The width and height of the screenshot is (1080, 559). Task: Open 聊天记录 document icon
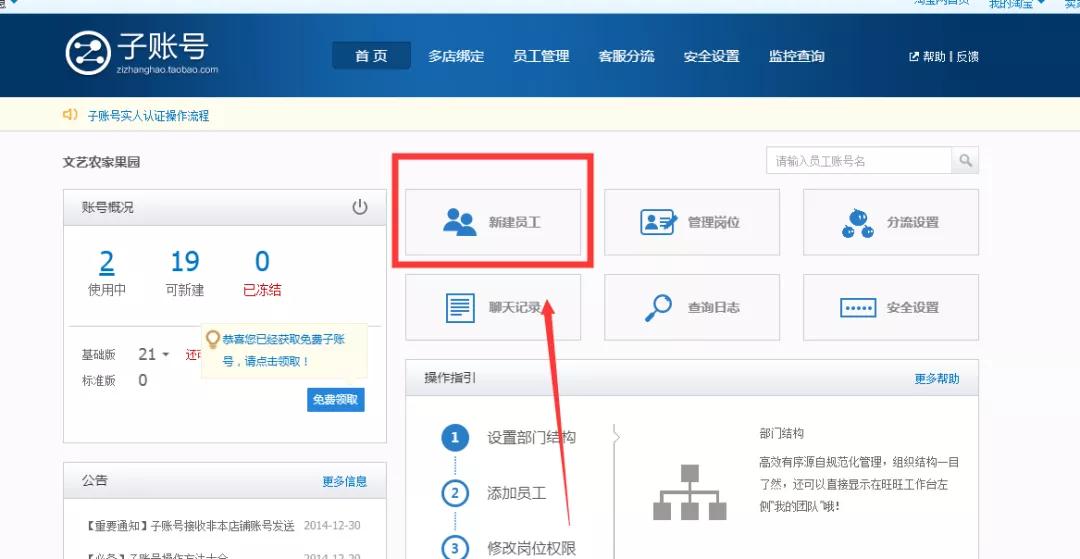pos(459,308)
